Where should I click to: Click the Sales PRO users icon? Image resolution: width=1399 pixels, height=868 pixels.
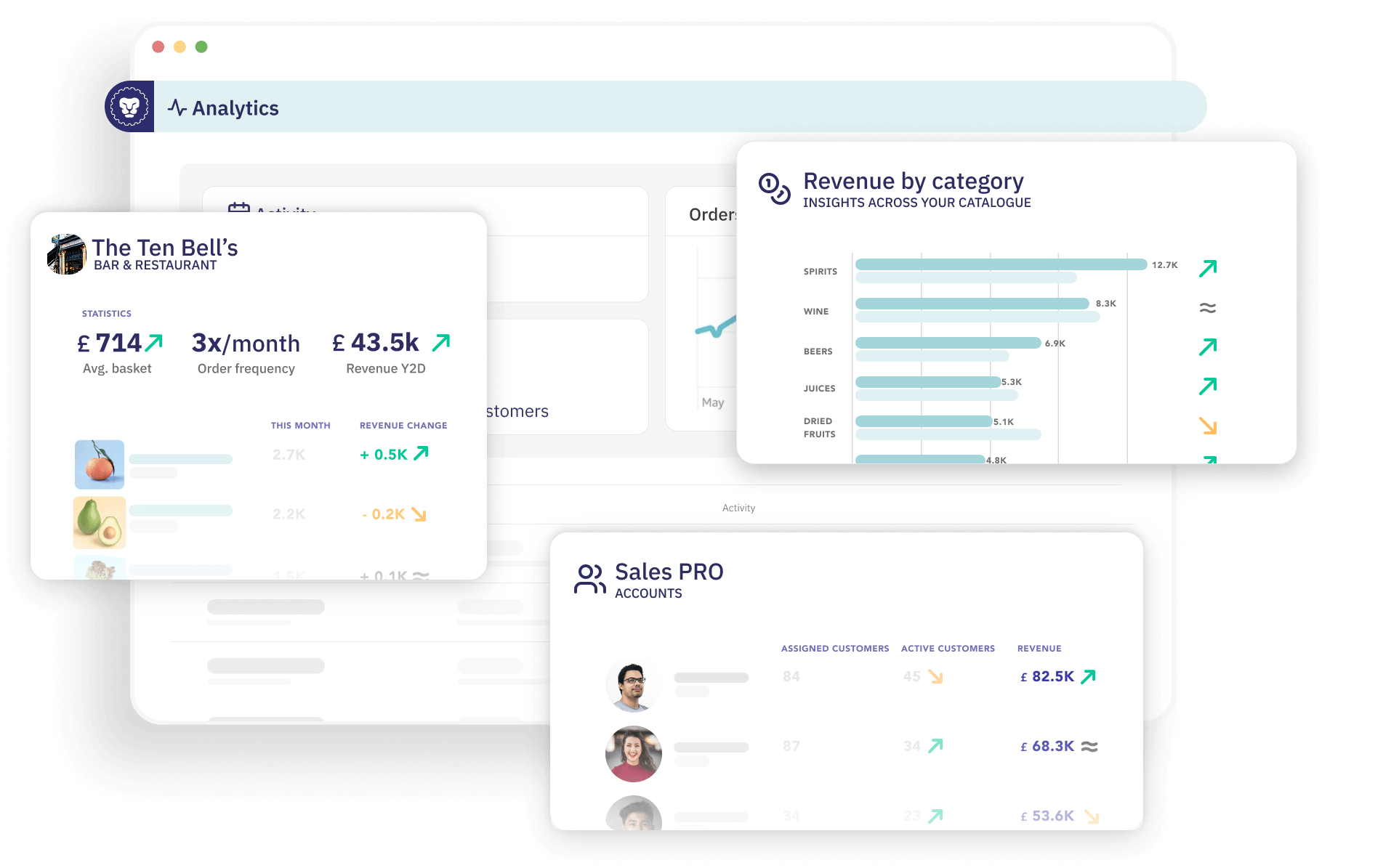pos(589,579)
